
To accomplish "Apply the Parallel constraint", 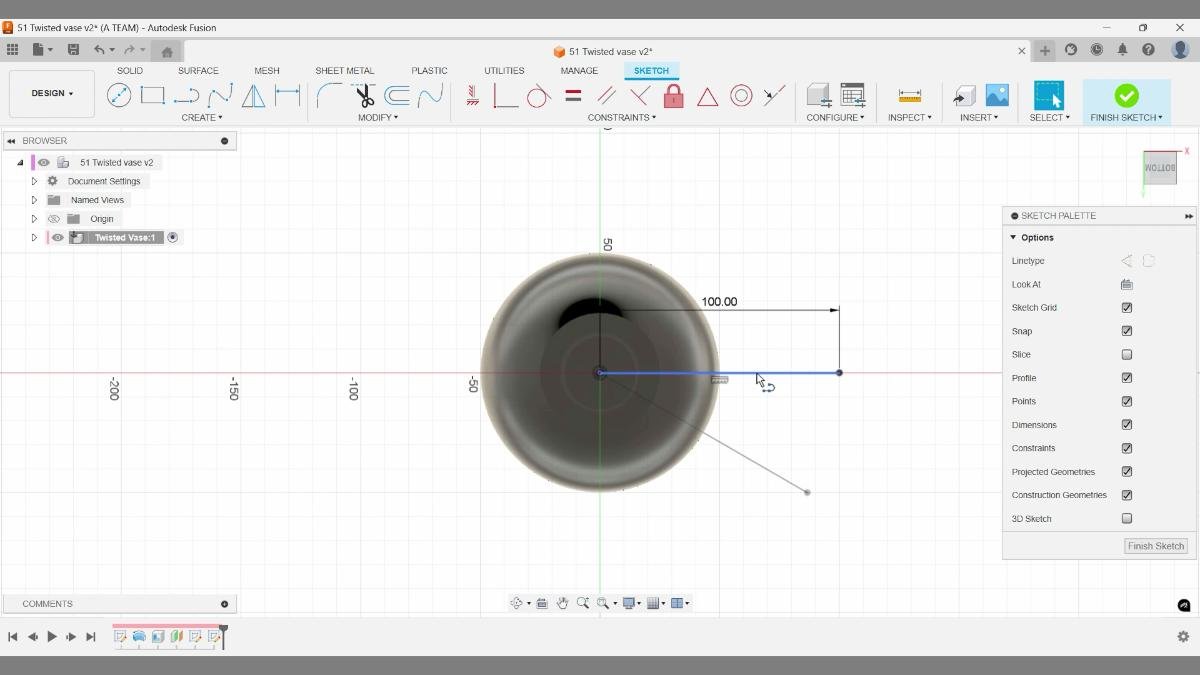I will coord(608,95).
